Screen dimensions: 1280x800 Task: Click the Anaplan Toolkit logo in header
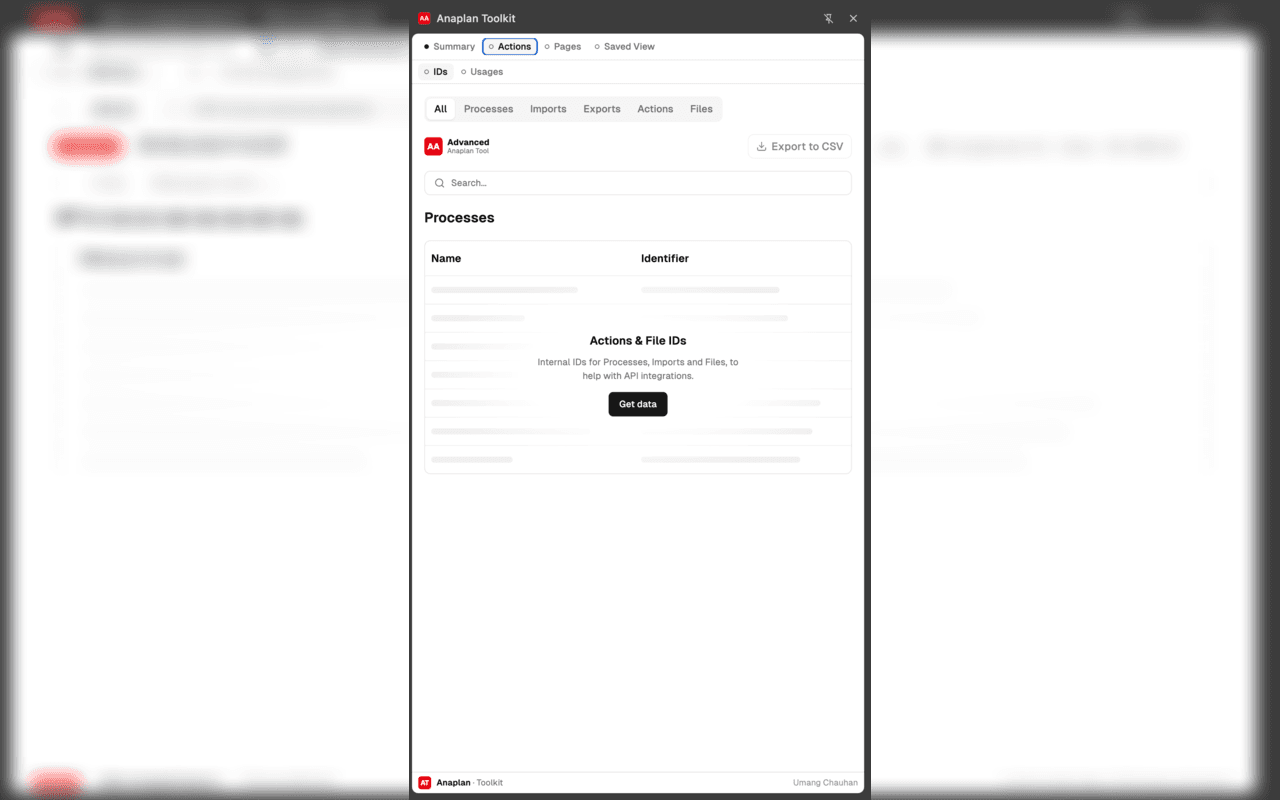click(x=424, y=18)
